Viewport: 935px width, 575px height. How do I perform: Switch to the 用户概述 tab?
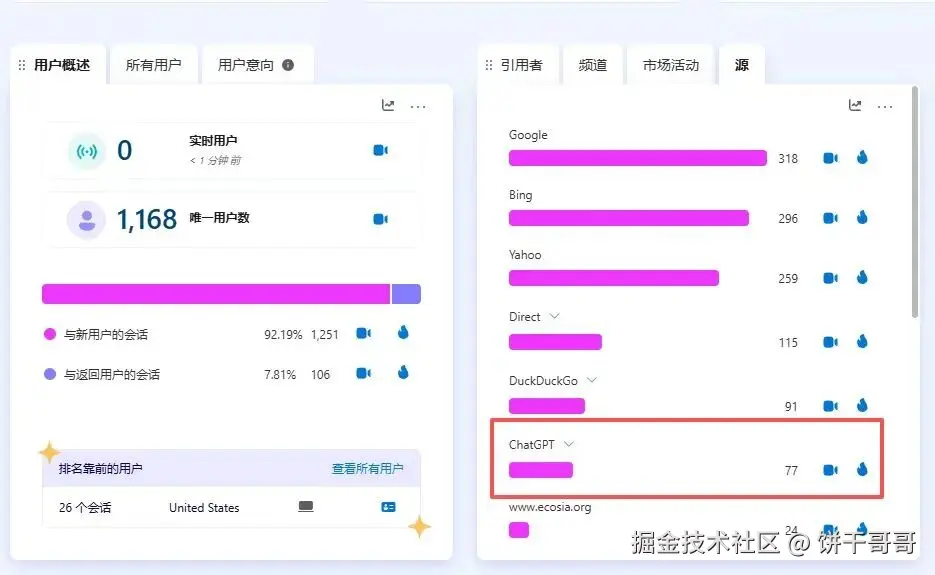[58, 65]
